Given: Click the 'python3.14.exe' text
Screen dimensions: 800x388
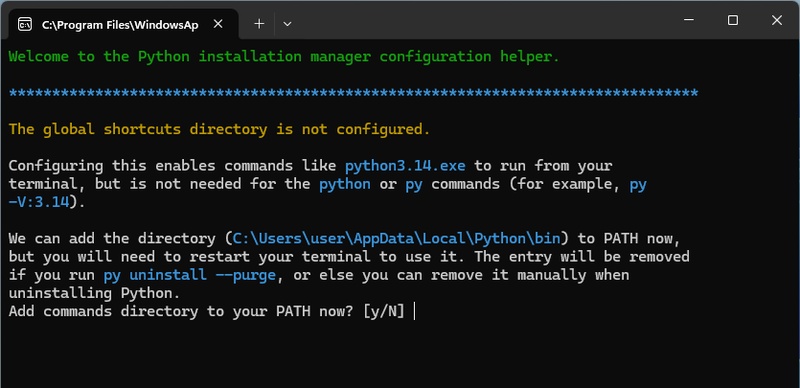Looking at the screenshot, I should (x=405, y=166).
